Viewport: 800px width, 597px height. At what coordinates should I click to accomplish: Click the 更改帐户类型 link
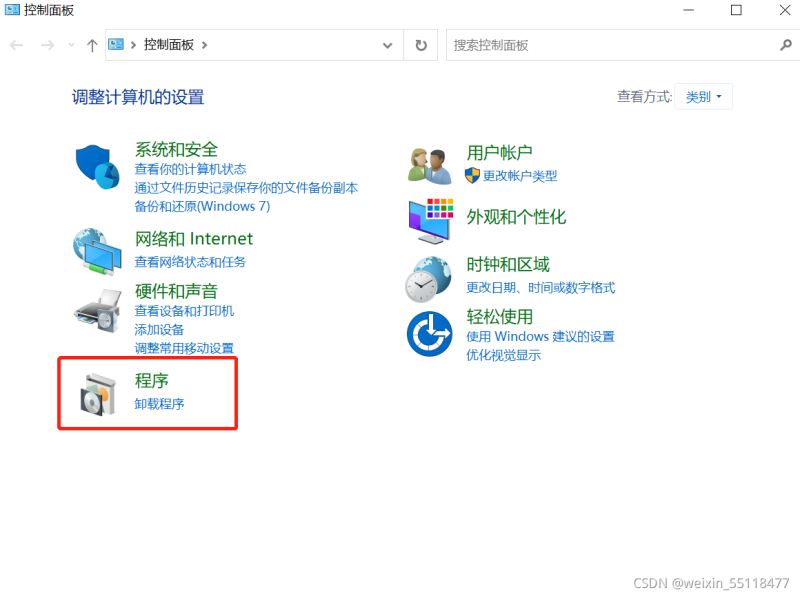pyautogui.click(x=520, y=176)
